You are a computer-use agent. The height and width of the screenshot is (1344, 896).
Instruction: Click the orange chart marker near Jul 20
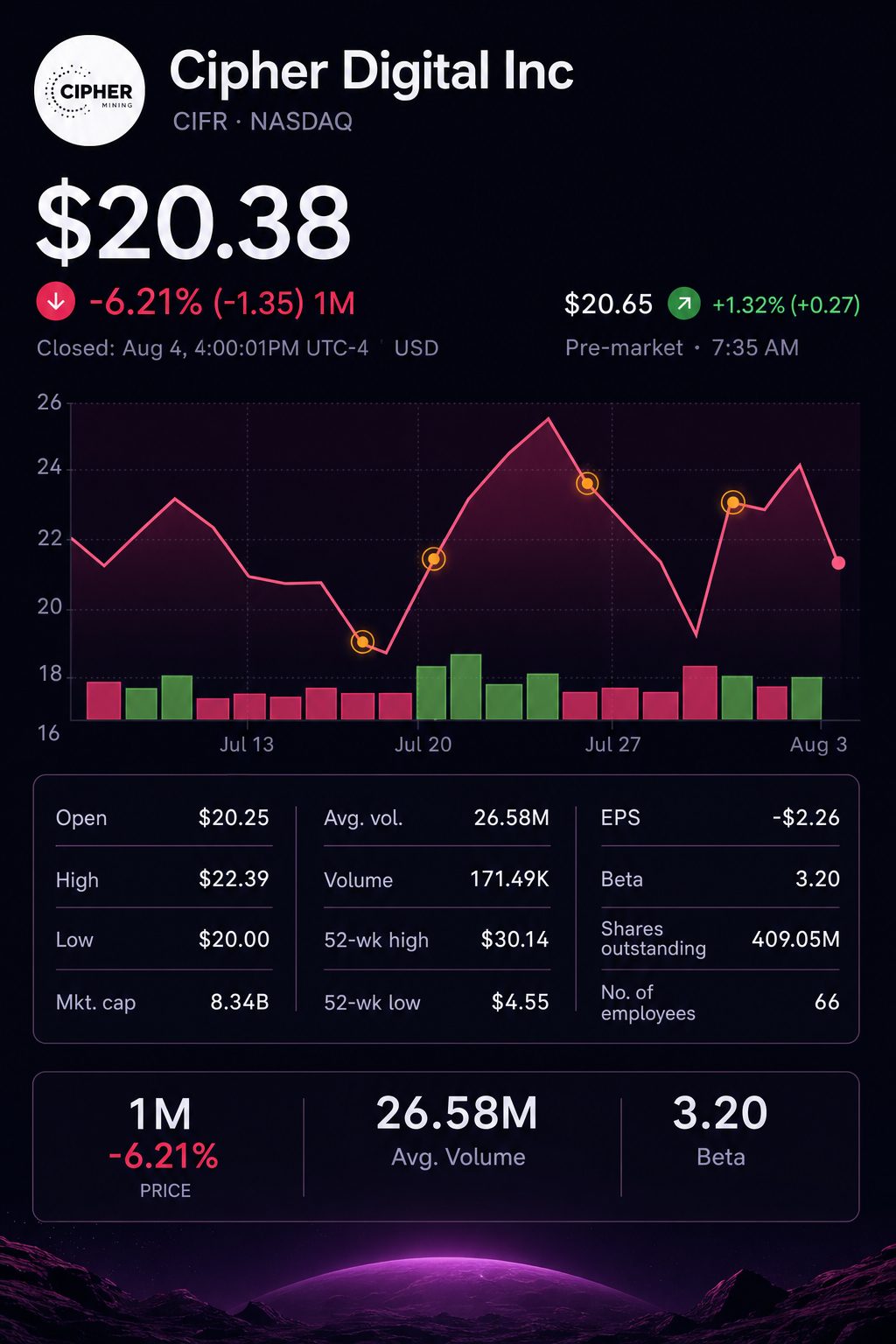433,559
